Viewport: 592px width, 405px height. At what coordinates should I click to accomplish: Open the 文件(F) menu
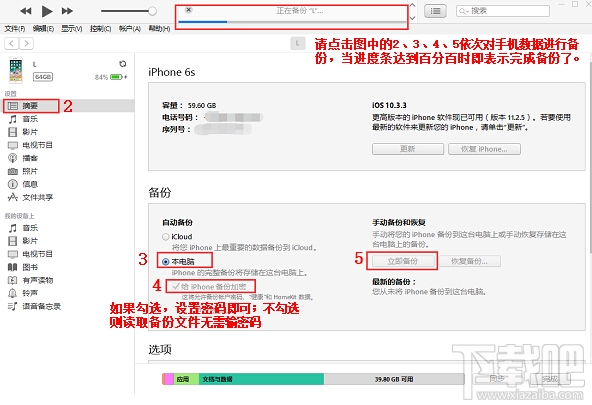tap(15, 29)
